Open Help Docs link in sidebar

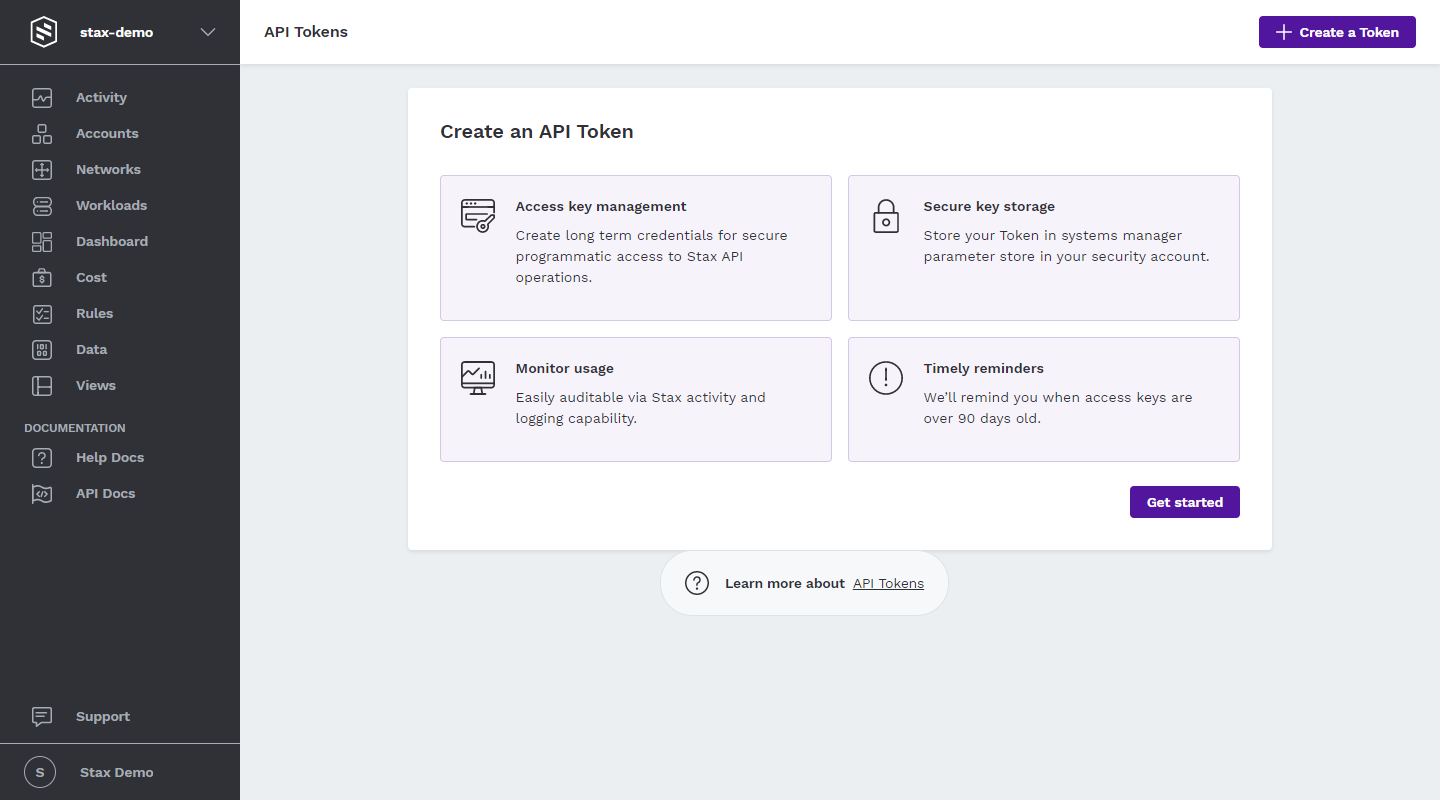click(x=110, y=458)
